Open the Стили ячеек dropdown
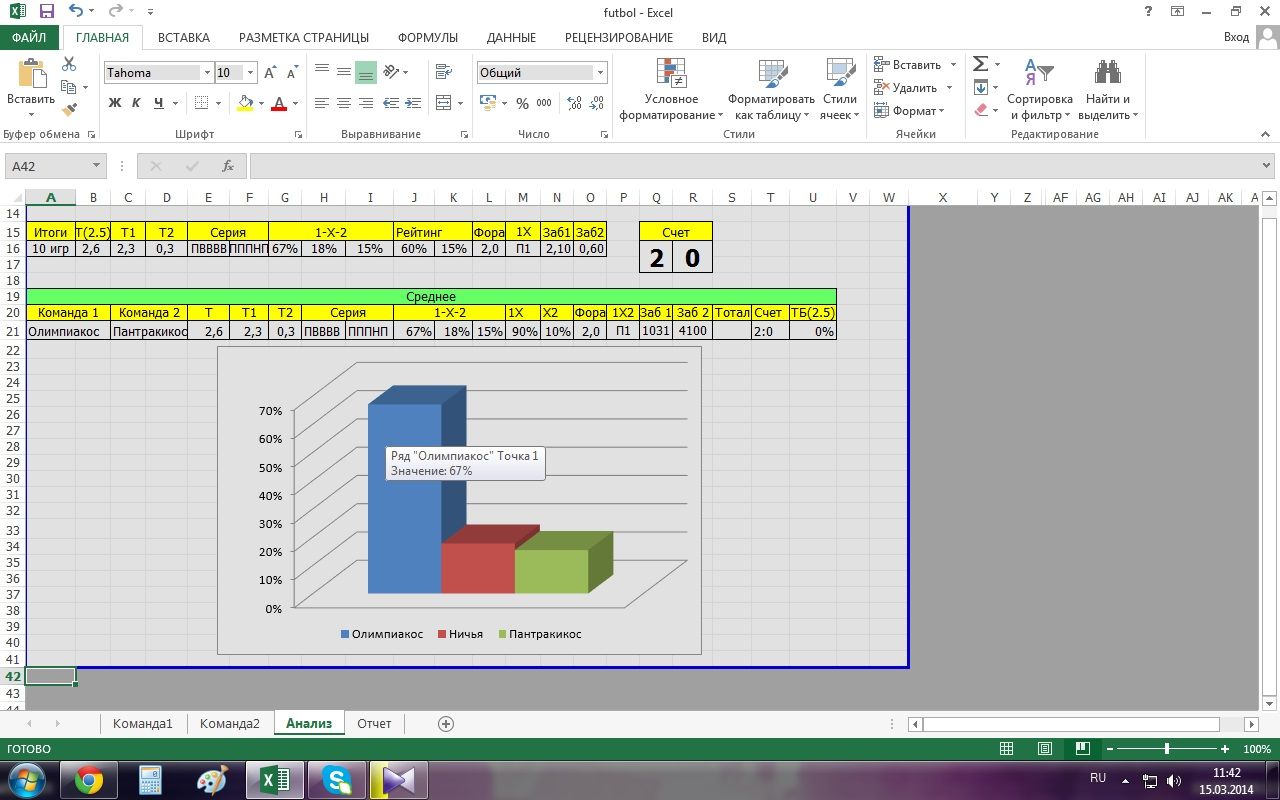 (x=840, y=90)
